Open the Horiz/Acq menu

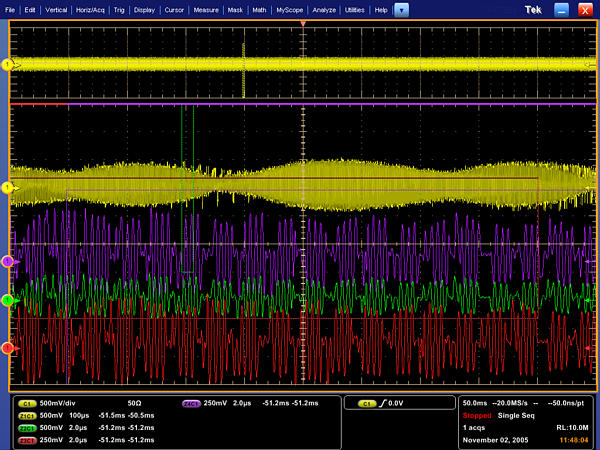(90, 9)
